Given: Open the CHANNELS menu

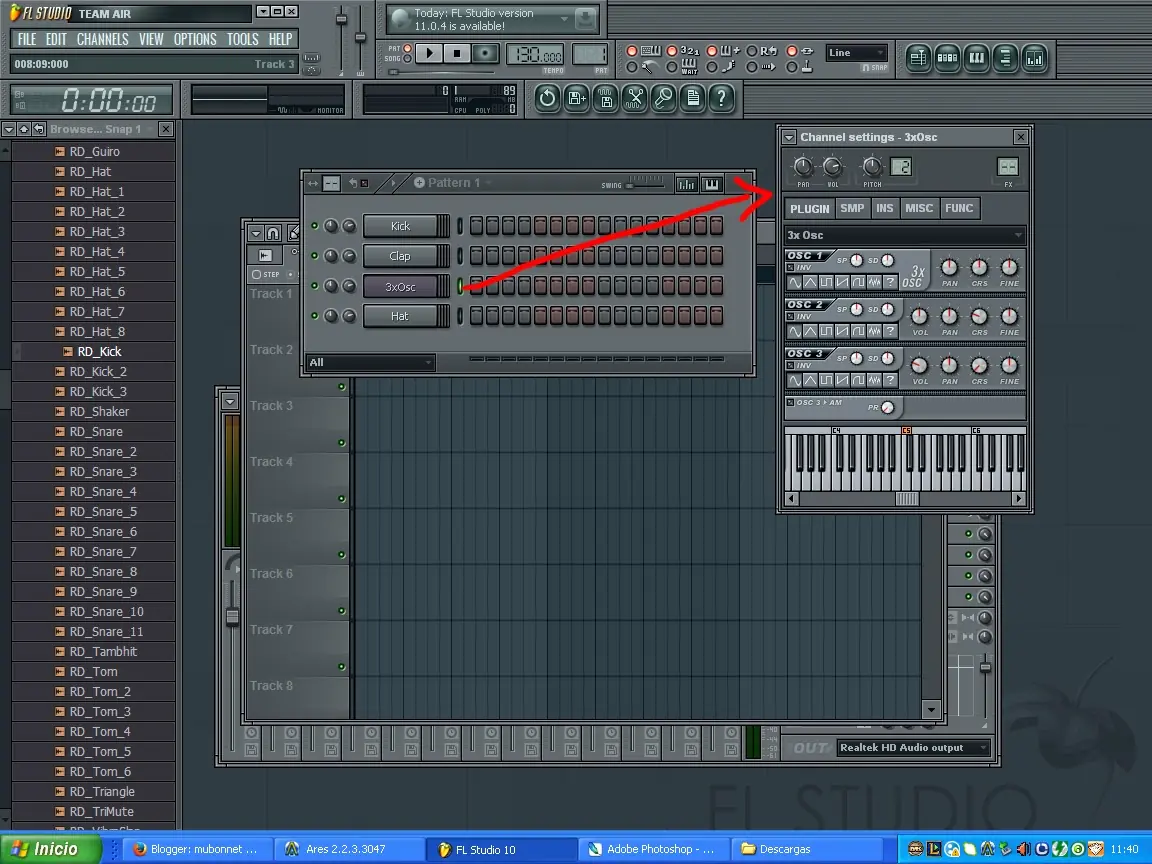Looking at the screenshot, I should pos(102,40).
